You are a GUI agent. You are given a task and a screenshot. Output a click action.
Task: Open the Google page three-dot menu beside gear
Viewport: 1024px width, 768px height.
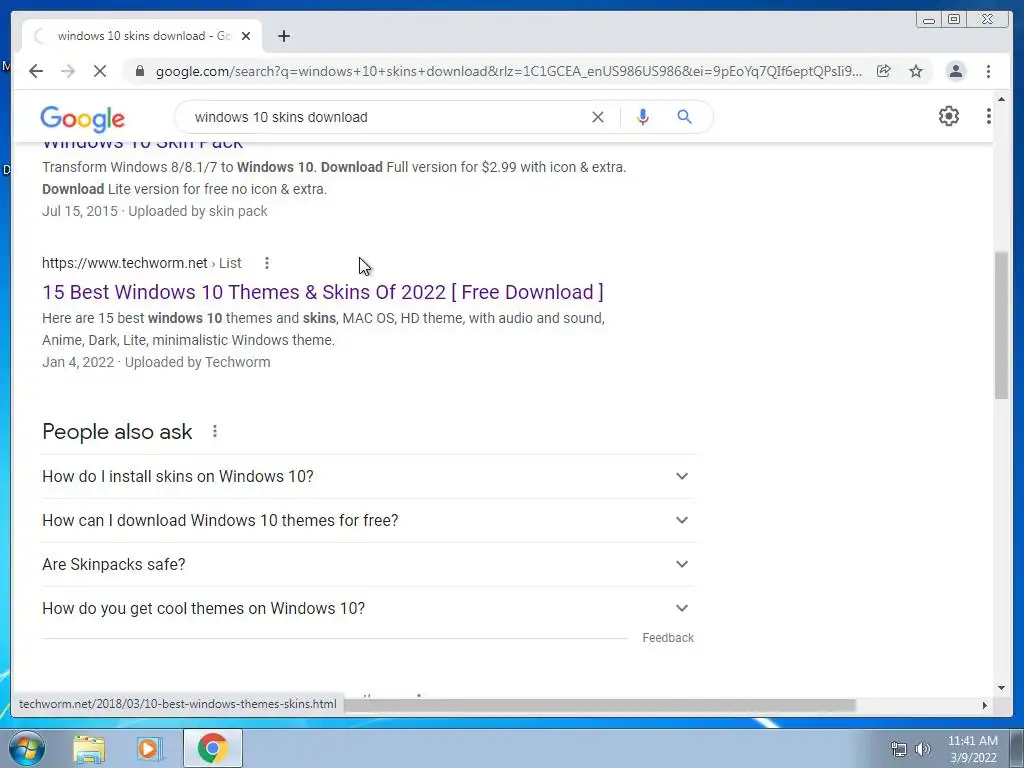pos(988,116)
